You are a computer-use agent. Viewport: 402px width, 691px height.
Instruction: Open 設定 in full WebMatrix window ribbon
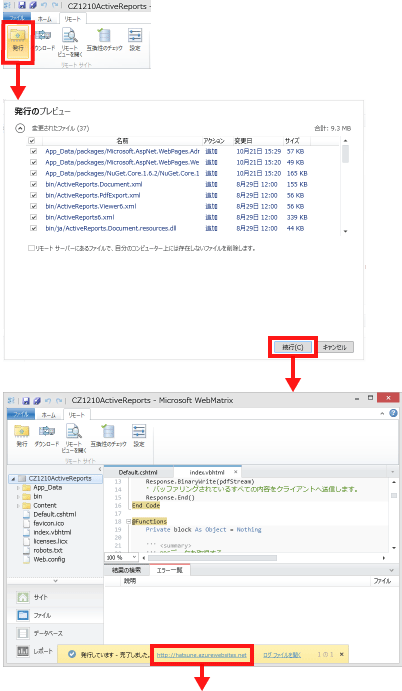click(x=139, y=435)
